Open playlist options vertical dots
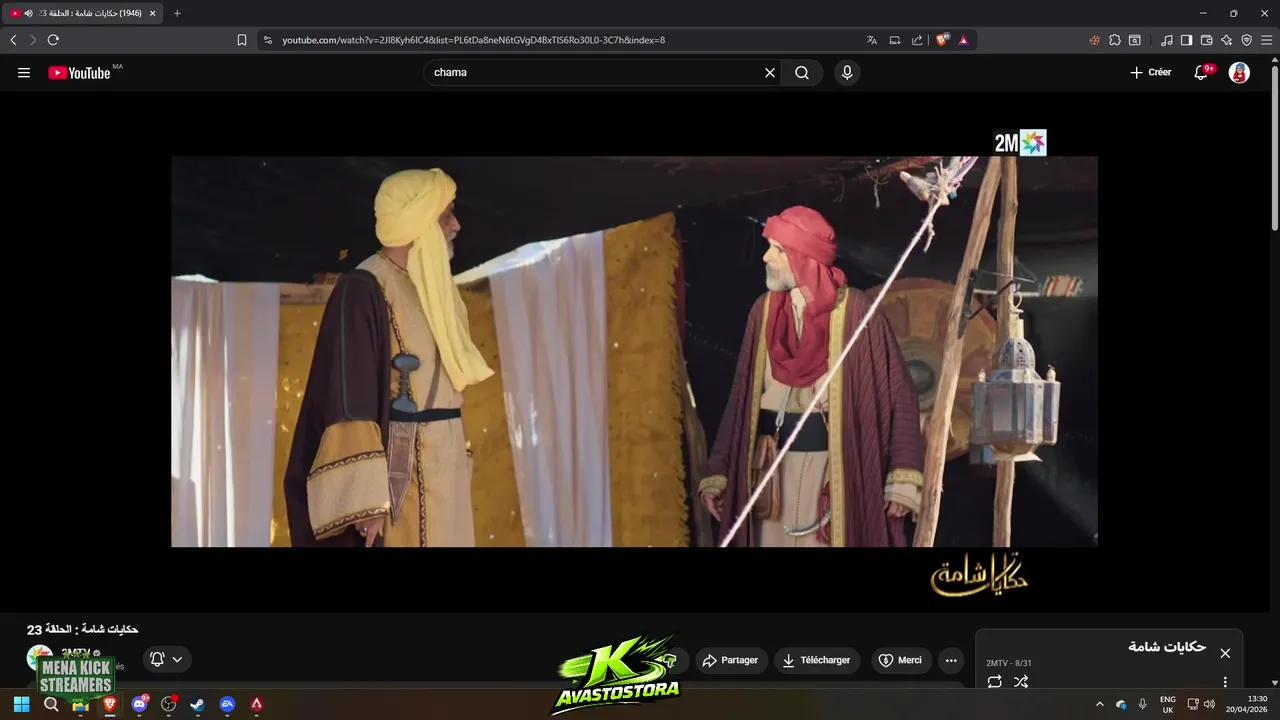Screen dimensions: 1280x720 tap(1225, 682)
